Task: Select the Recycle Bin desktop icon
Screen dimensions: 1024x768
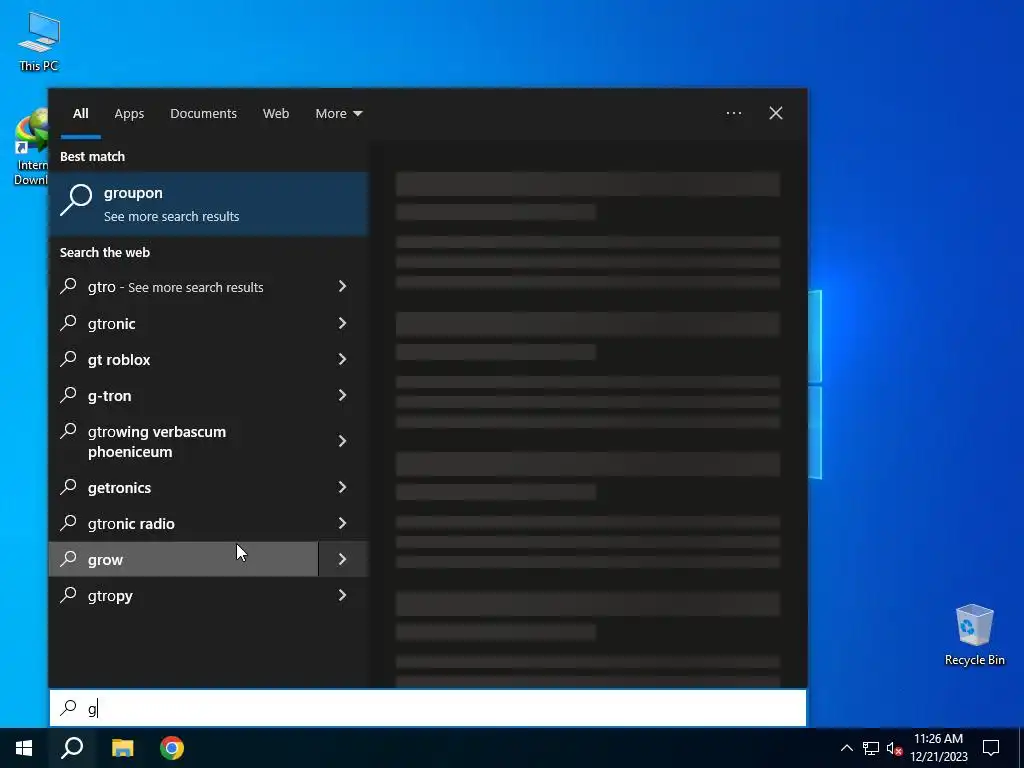Action: point(974,634)
